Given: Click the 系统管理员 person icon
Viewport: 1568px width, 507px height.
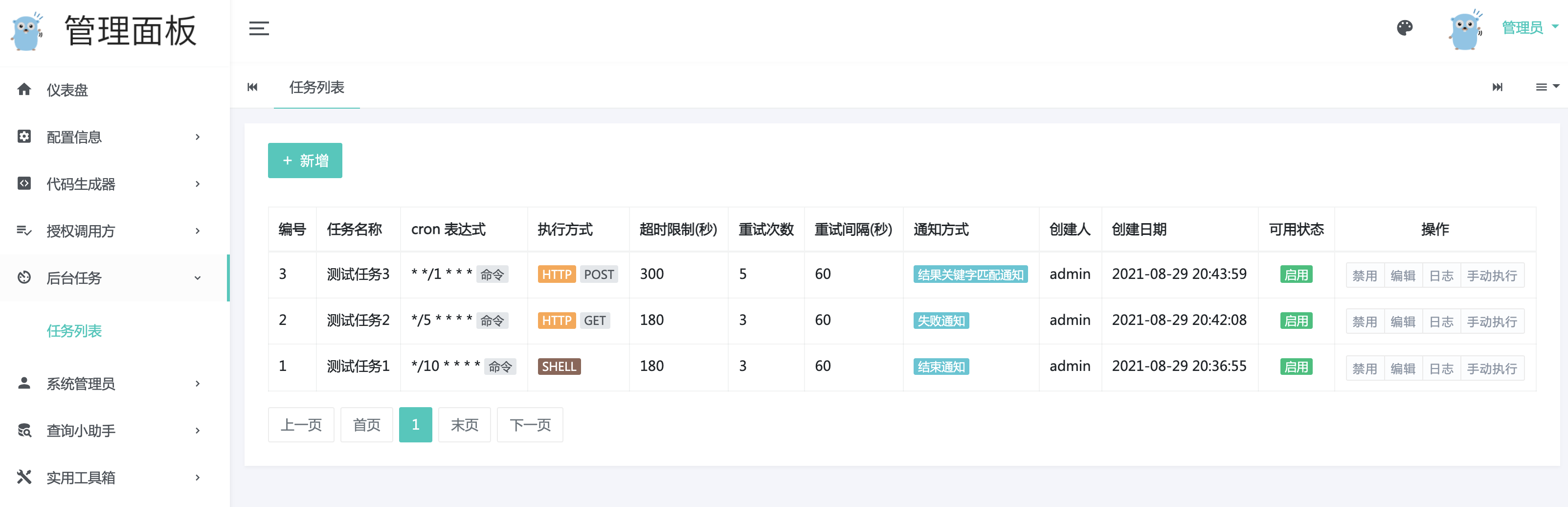Looking at the screenshot, I should tap(24, 383).
